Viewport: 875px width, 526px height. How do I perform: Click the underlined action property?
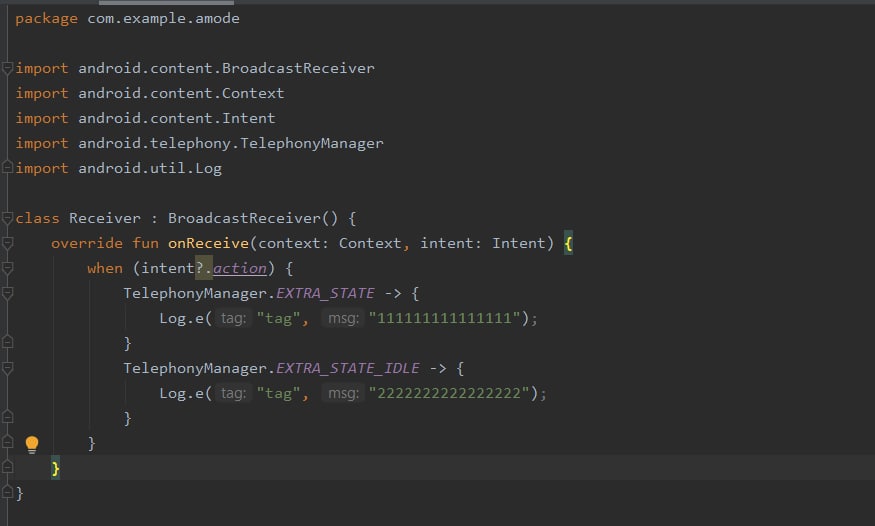(x=239, y=268)
